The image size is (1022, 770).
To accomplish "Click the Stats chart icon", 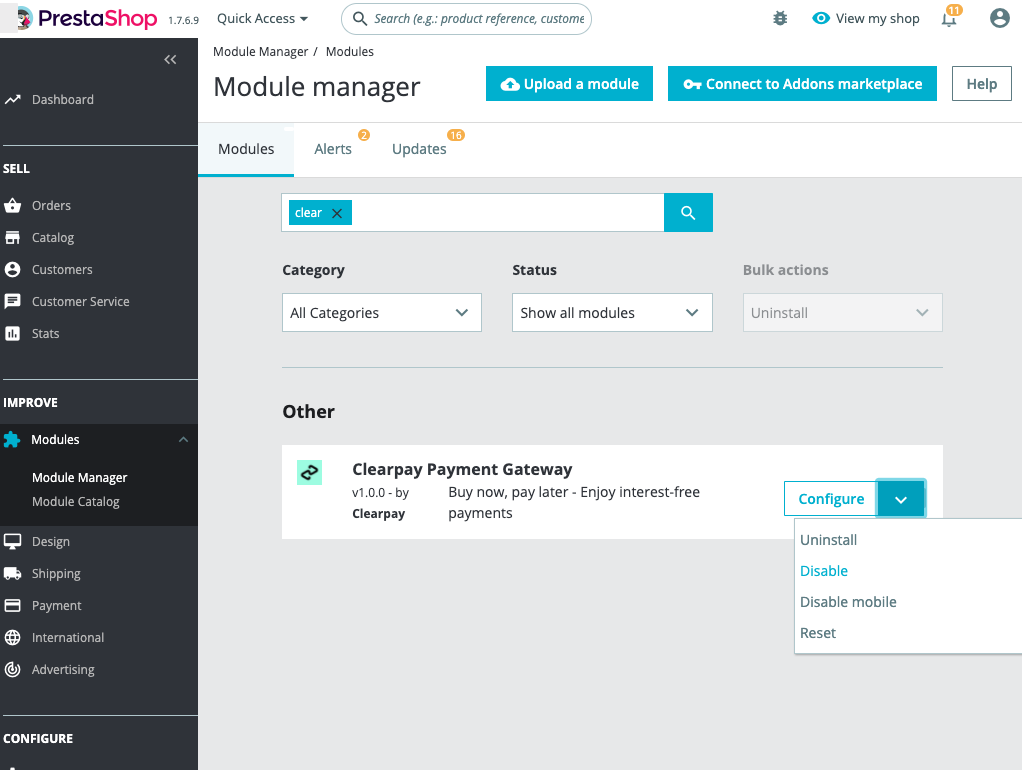I will point(12,333).
